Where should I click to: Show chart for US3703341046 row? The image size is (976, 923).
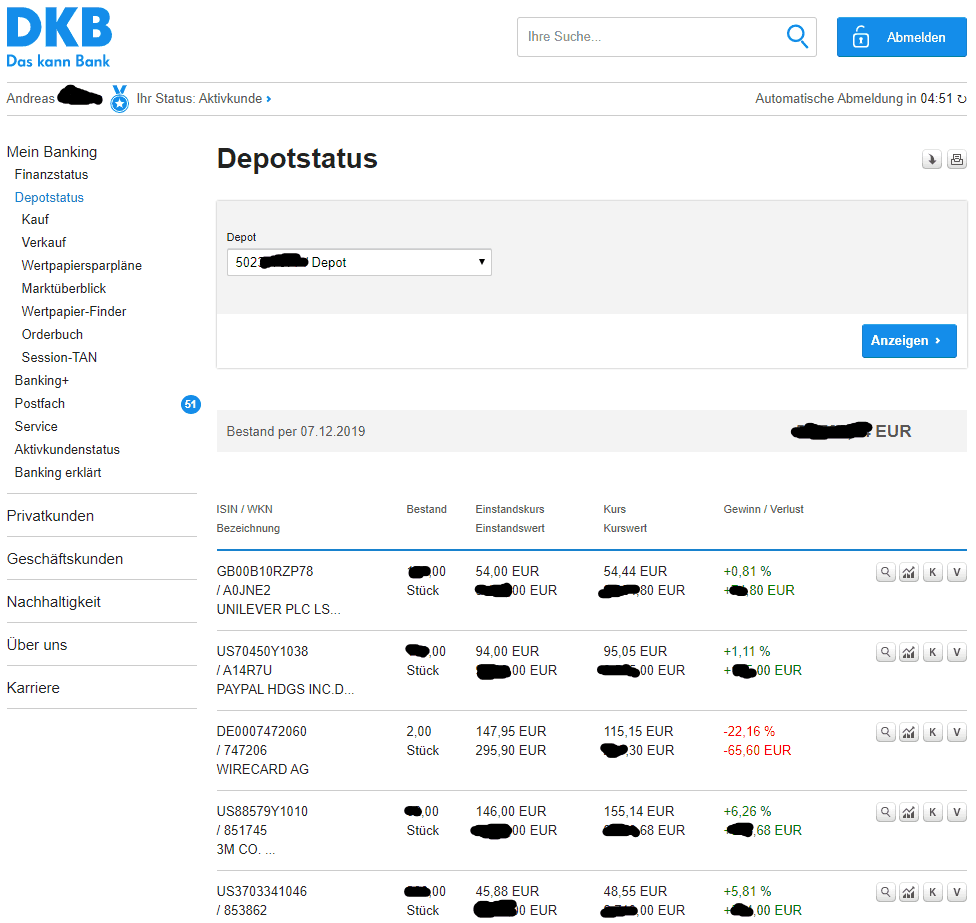[909, 892]
